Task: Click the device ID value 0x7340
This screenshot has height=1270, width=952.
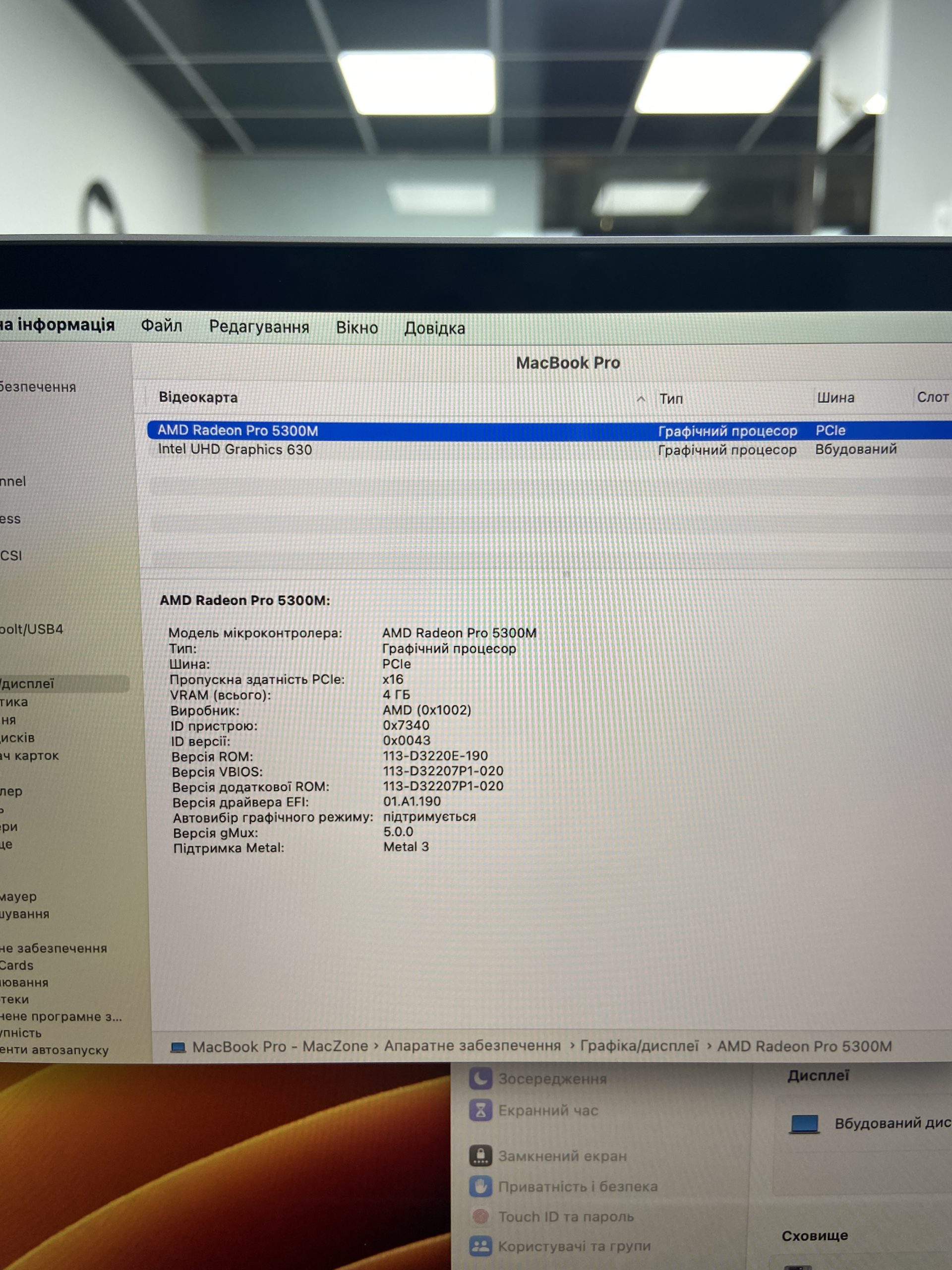Action: [406, 725]
